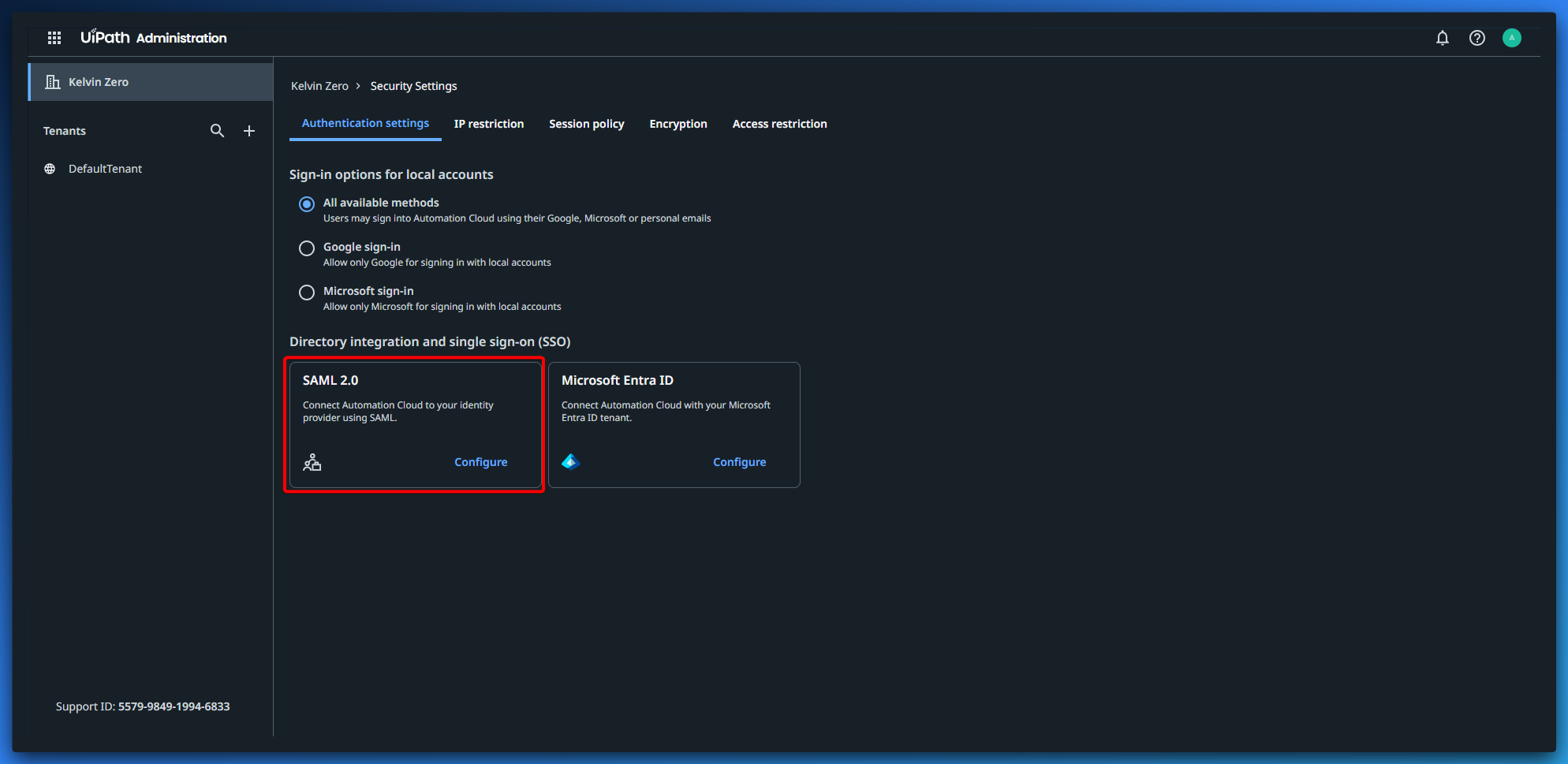Select Kelvin Zero in the sidebar
Screen dimensions: 1568x764
[x=151, y=82]
